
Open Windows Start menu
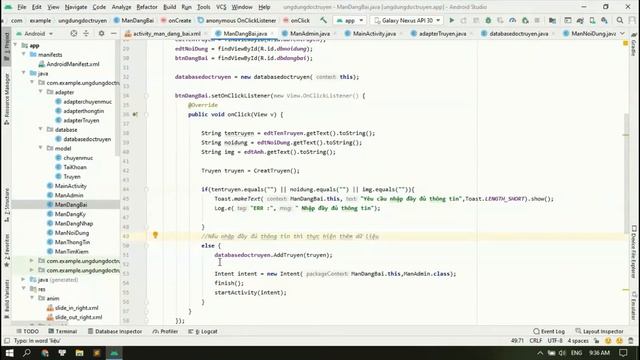9,353
